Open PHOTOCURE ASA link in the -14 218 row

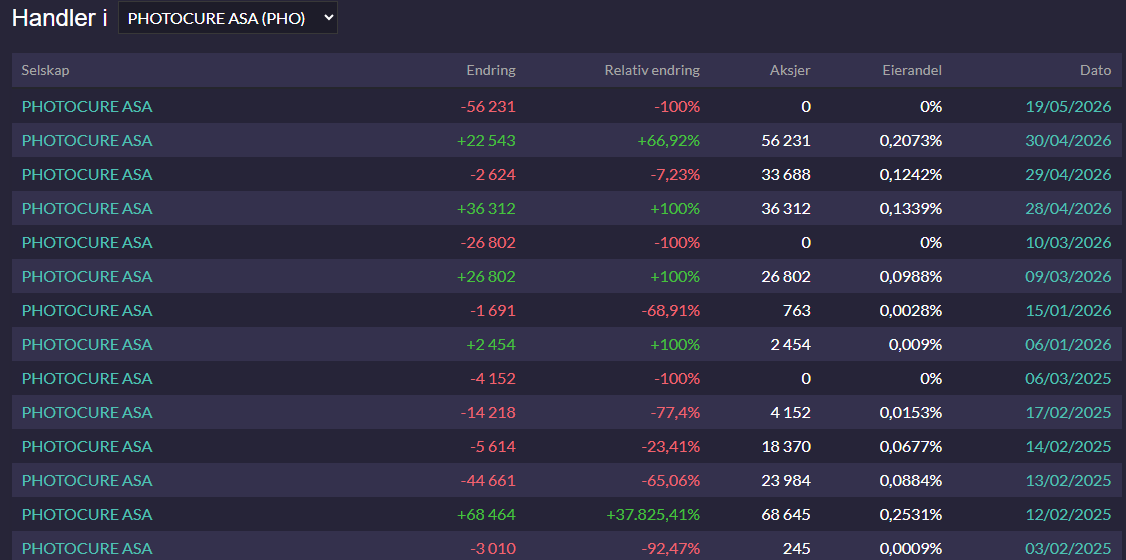(x=87, y=413)
